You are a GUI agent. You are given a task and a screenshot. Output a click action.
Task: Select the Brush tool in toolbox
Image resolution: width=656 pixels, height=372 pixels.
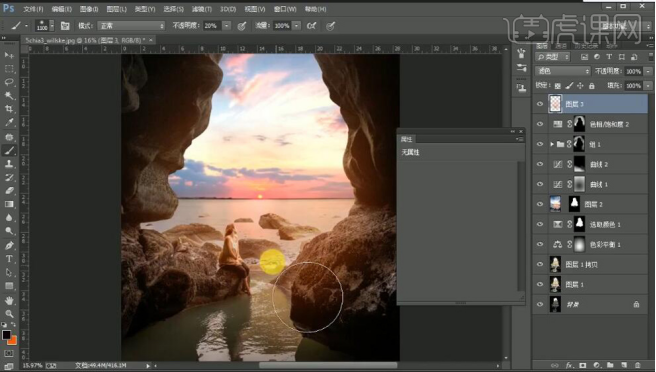9,151
